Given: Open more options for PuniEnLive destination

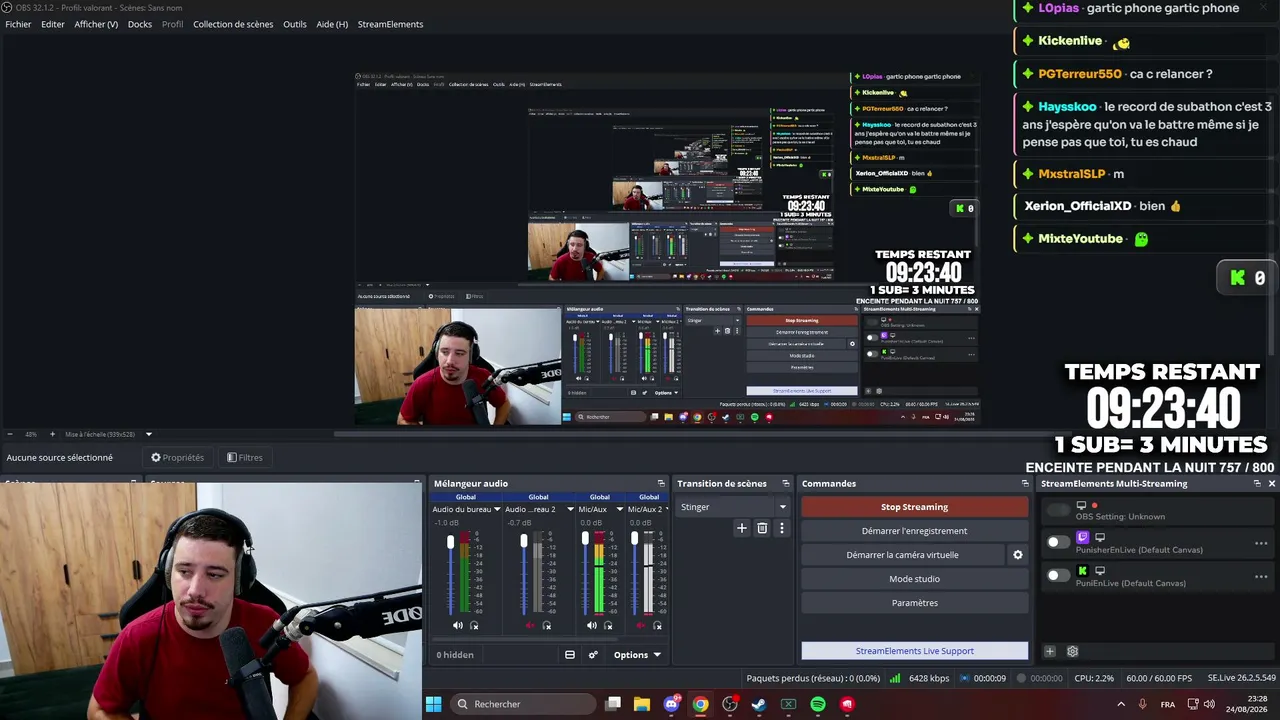Looking at the screenshot, I should click(1261, 576).
